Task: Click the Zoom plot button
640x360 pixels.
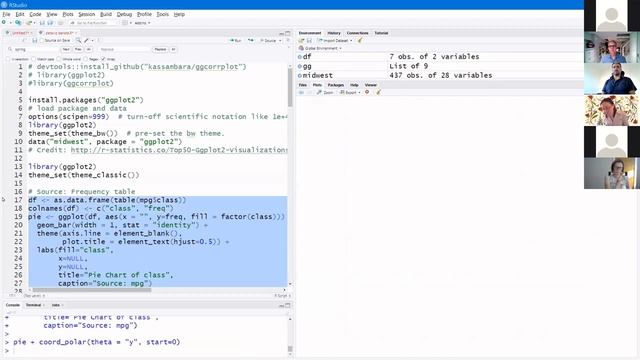Action: pyautogui.click(x=325, y=93)
